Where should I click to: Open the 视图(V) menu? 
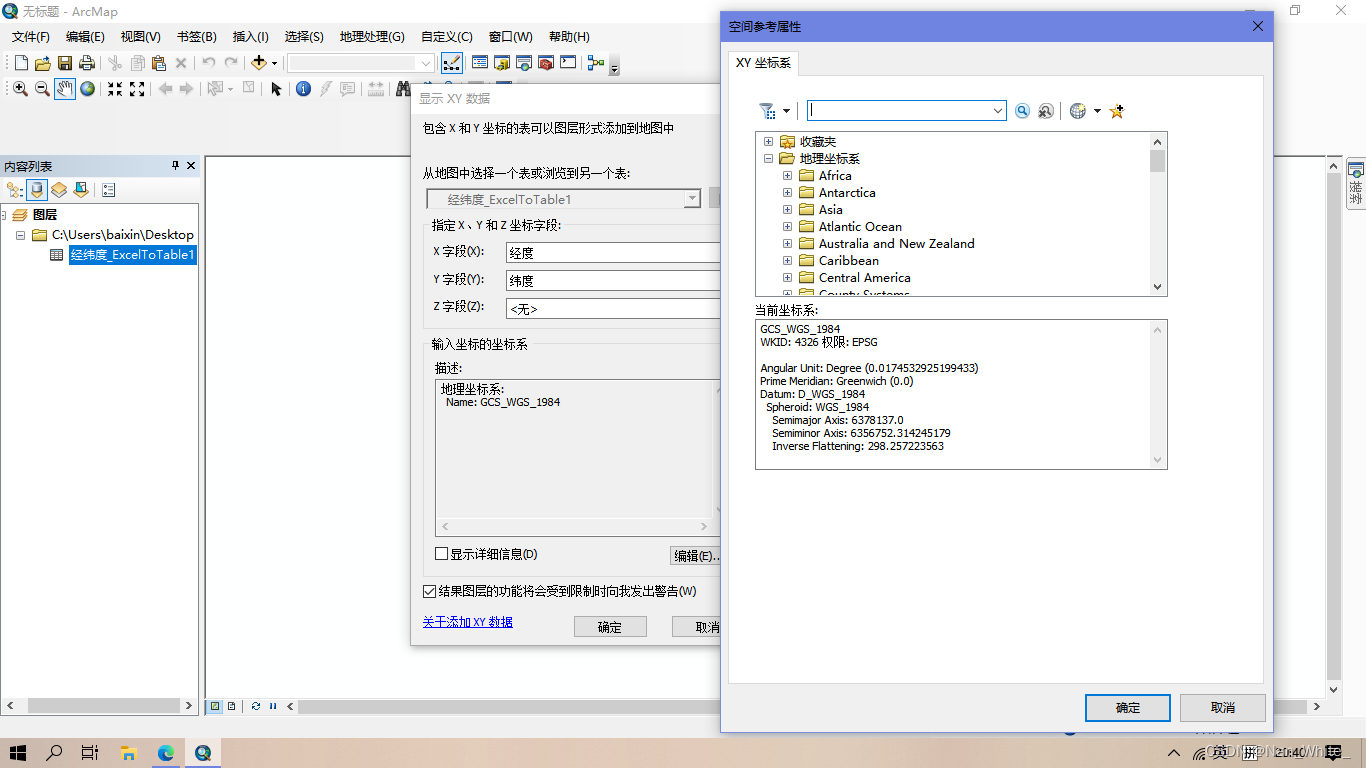[141, 37]
